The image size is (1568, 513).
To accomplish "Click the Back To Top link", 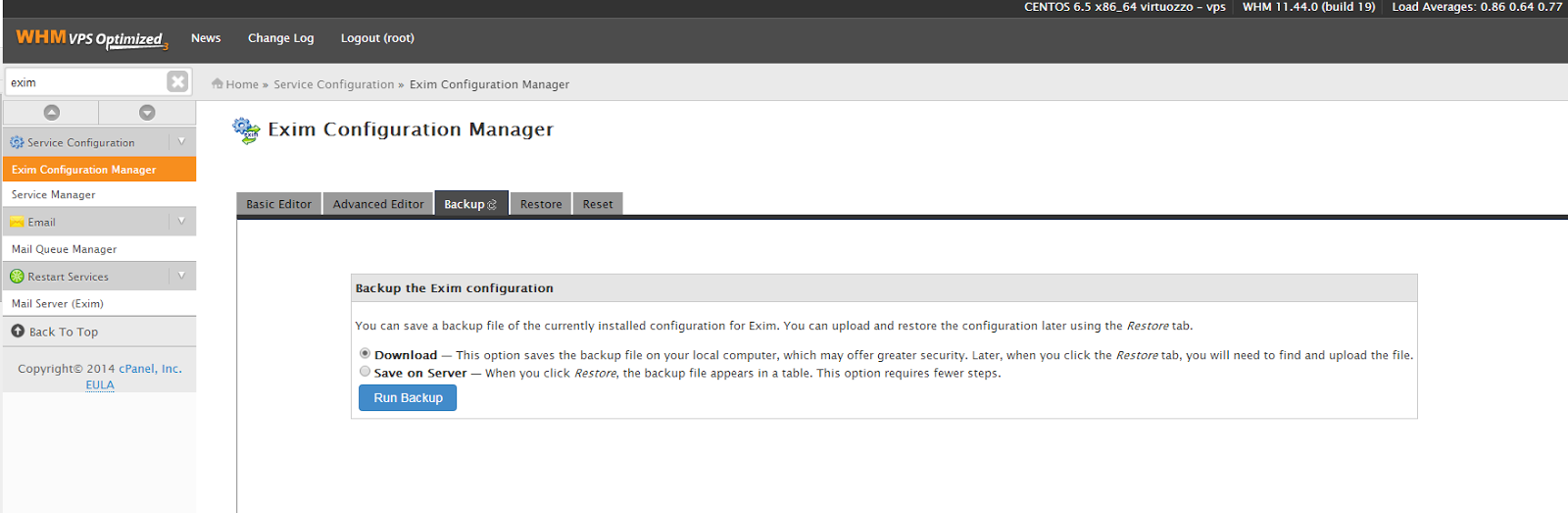I will click(x=64, y=332).
